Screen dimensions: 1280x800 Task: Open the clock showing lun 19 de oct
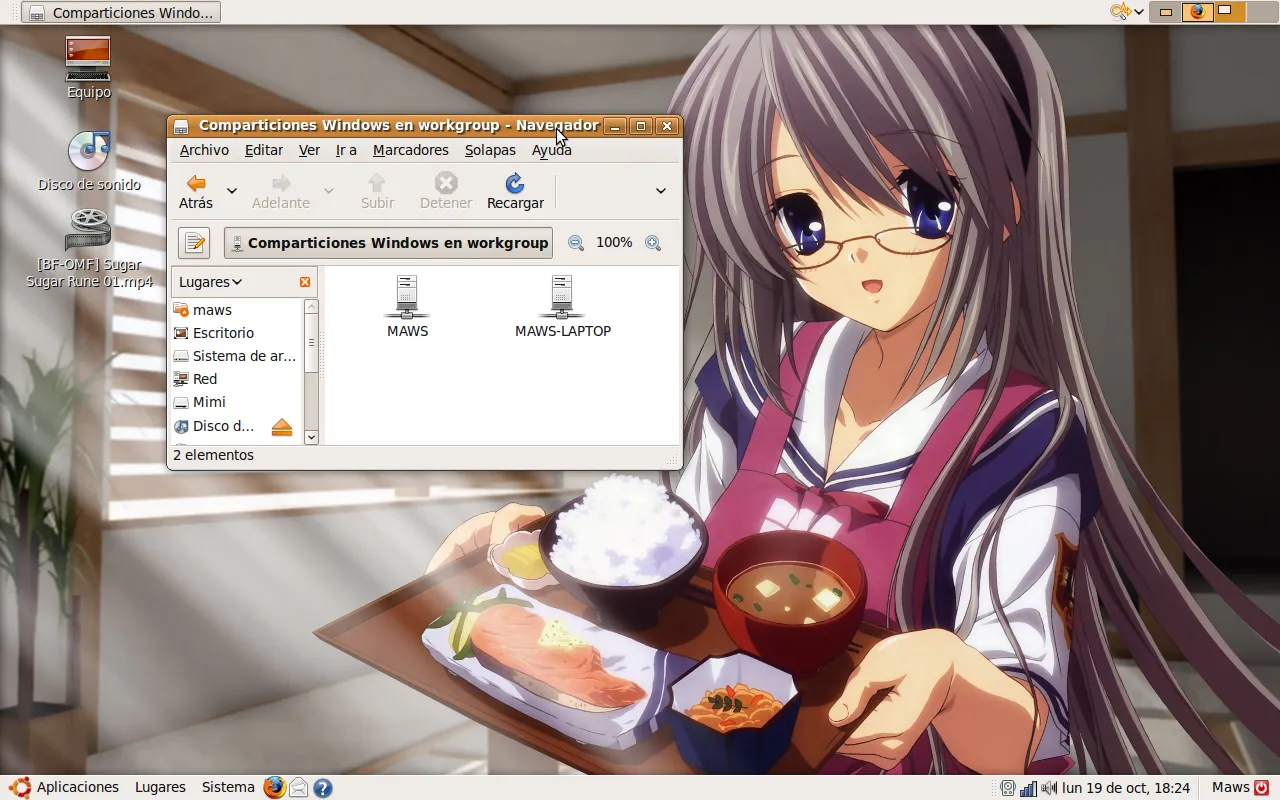(x=1126, y=788)
